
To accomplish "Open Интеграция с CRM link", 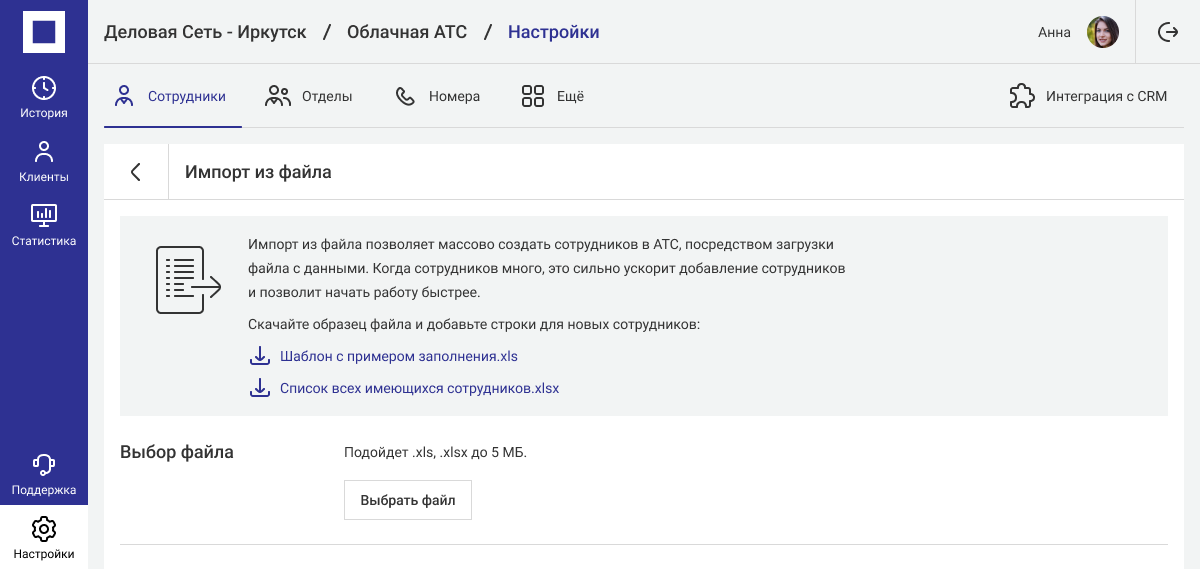I will (1106, 97).
